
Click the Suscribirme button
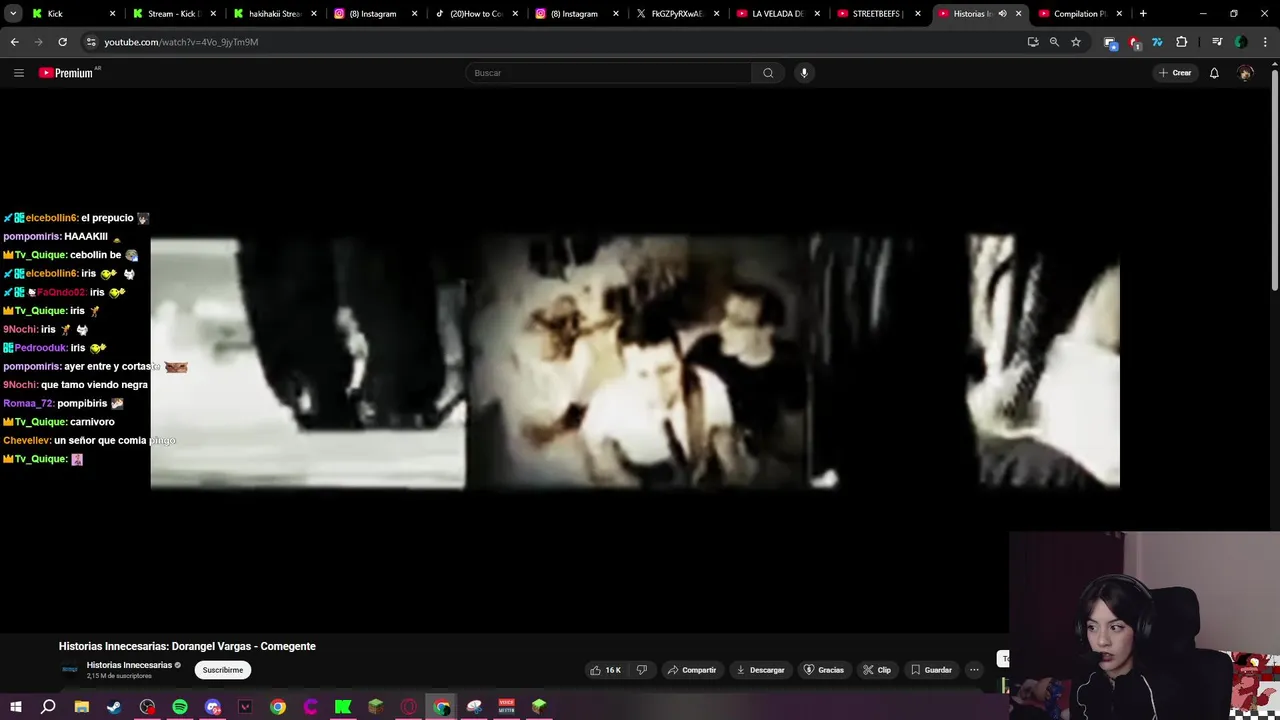222,670
